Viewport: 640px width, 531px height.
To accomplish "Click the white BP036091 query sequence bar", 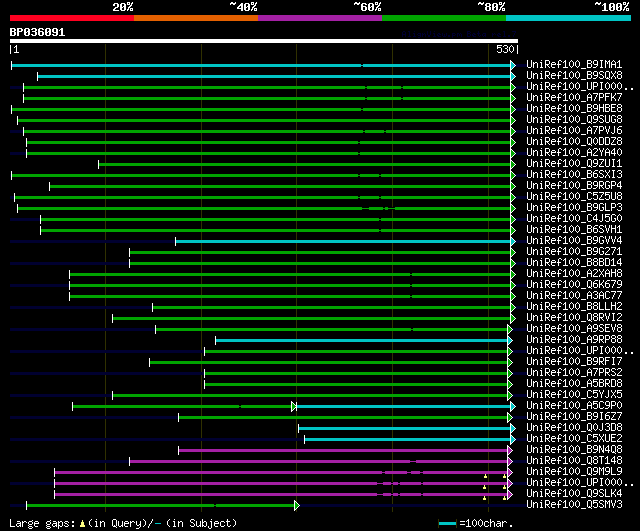I will tap(264, 41).
